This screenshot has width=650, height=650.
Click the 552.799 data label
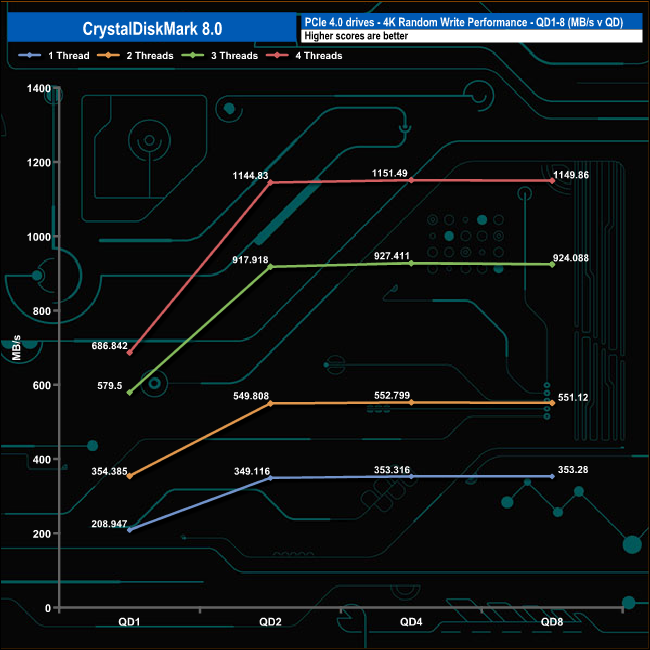[392, 395]
